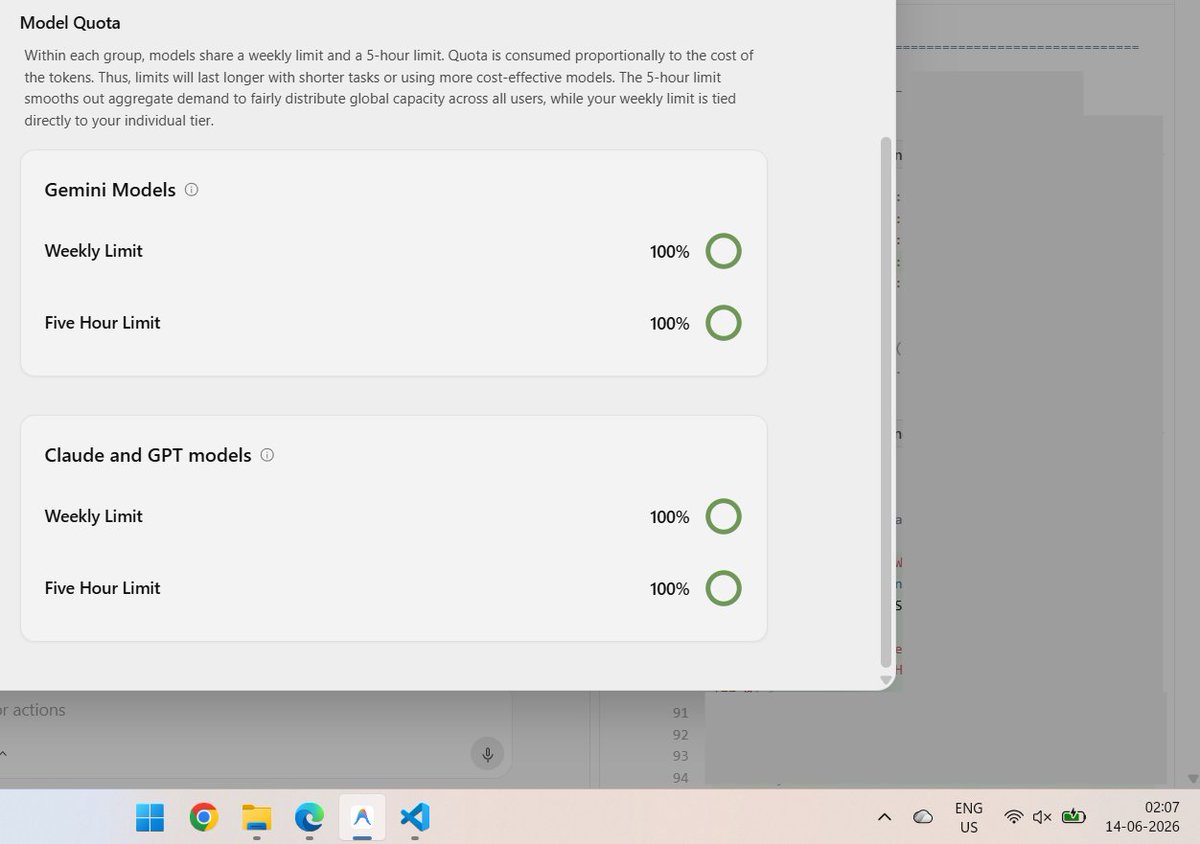
Task: Click the Gemini Weekly Limit progress ring
Action: pyautogui.click(x=724, y=251)
